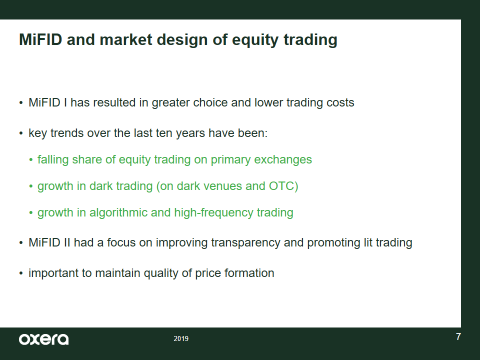Screen dimensions: 480x360
Task: Click the dark green header bar above the slide
Action: click(240, 9)
